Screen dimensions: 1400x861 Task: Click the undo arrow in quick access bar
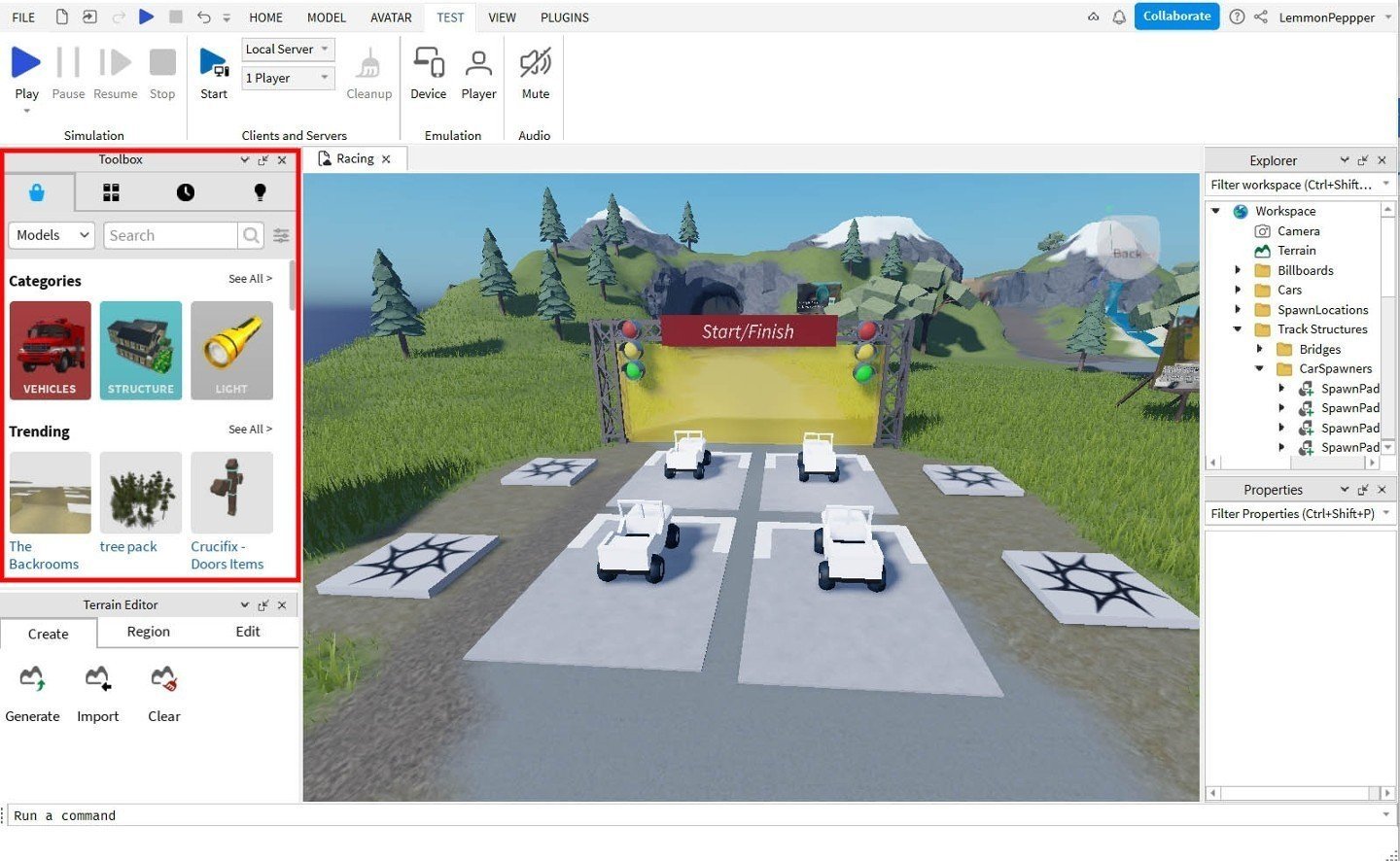[x=203, y=17]
